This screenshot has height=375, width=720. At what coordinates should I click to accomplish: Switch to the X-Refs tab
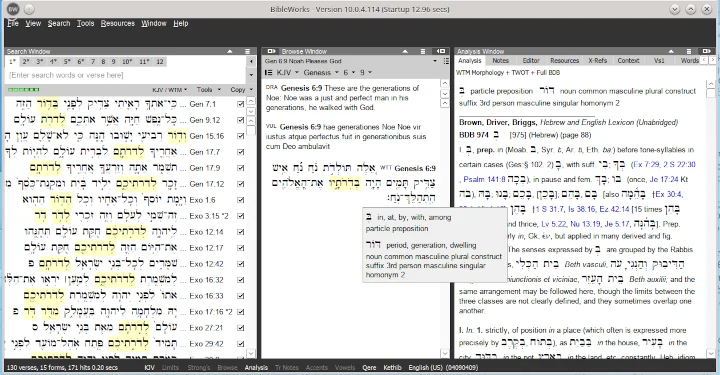(597, 61)
